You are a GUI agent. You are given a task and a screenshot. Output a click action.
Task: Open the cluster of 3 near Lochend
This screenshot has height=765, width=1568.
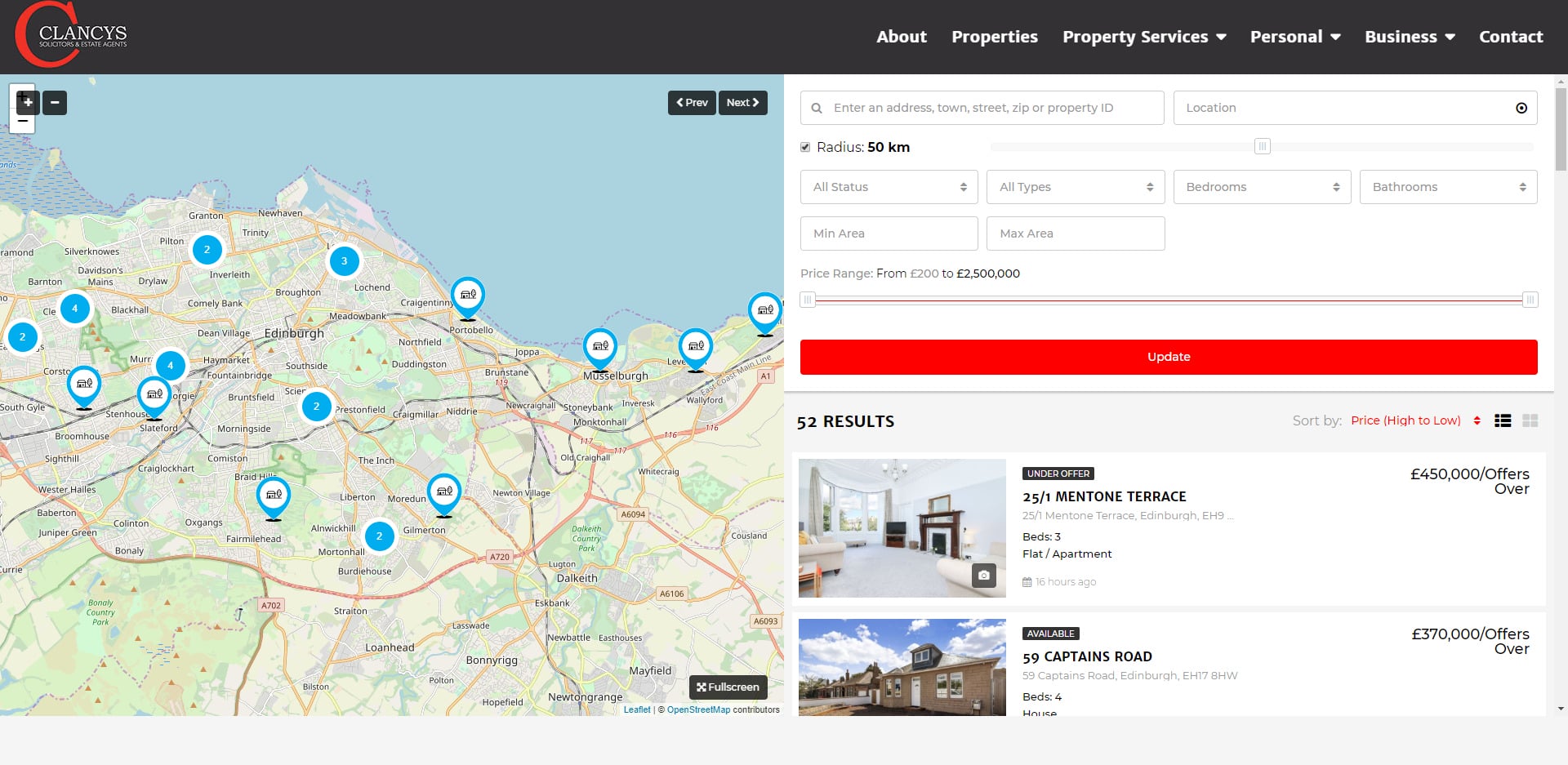(x=344, y=261)
